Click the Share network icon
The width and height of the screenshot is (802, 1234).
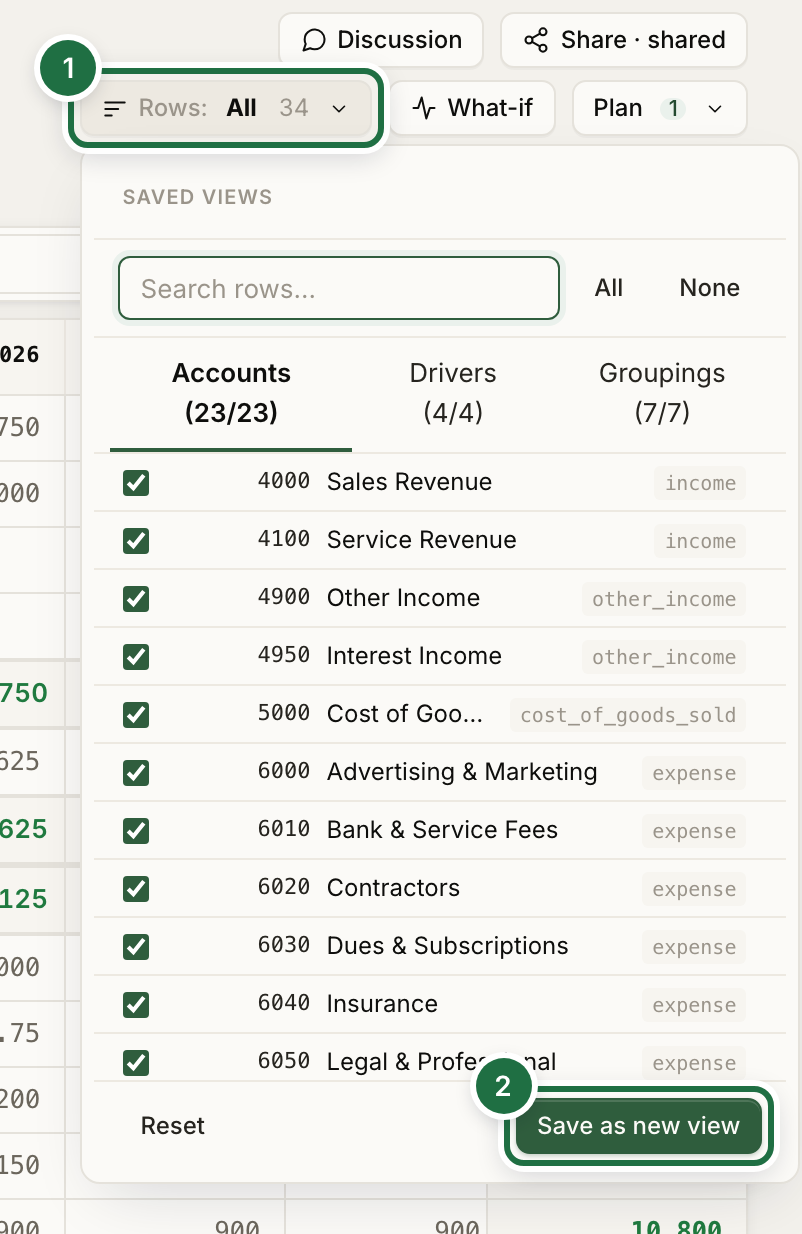pos(536,40)
